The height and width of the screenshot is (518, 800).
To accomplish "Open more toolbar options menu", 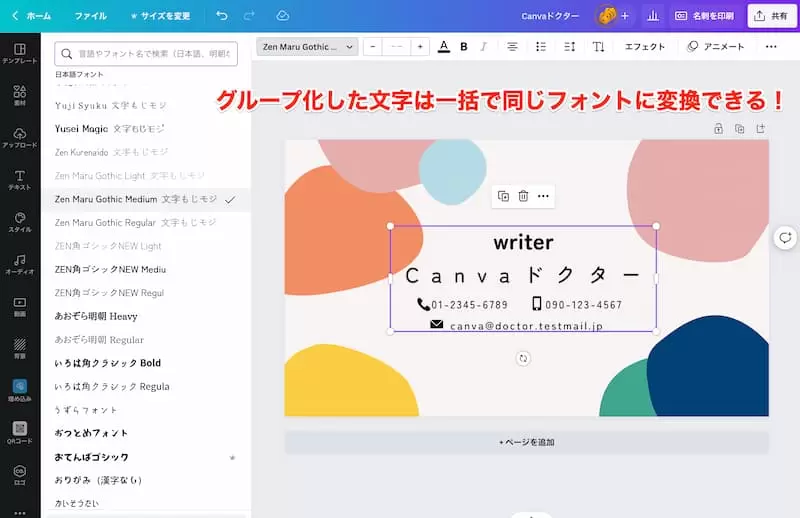I will 771,47.
